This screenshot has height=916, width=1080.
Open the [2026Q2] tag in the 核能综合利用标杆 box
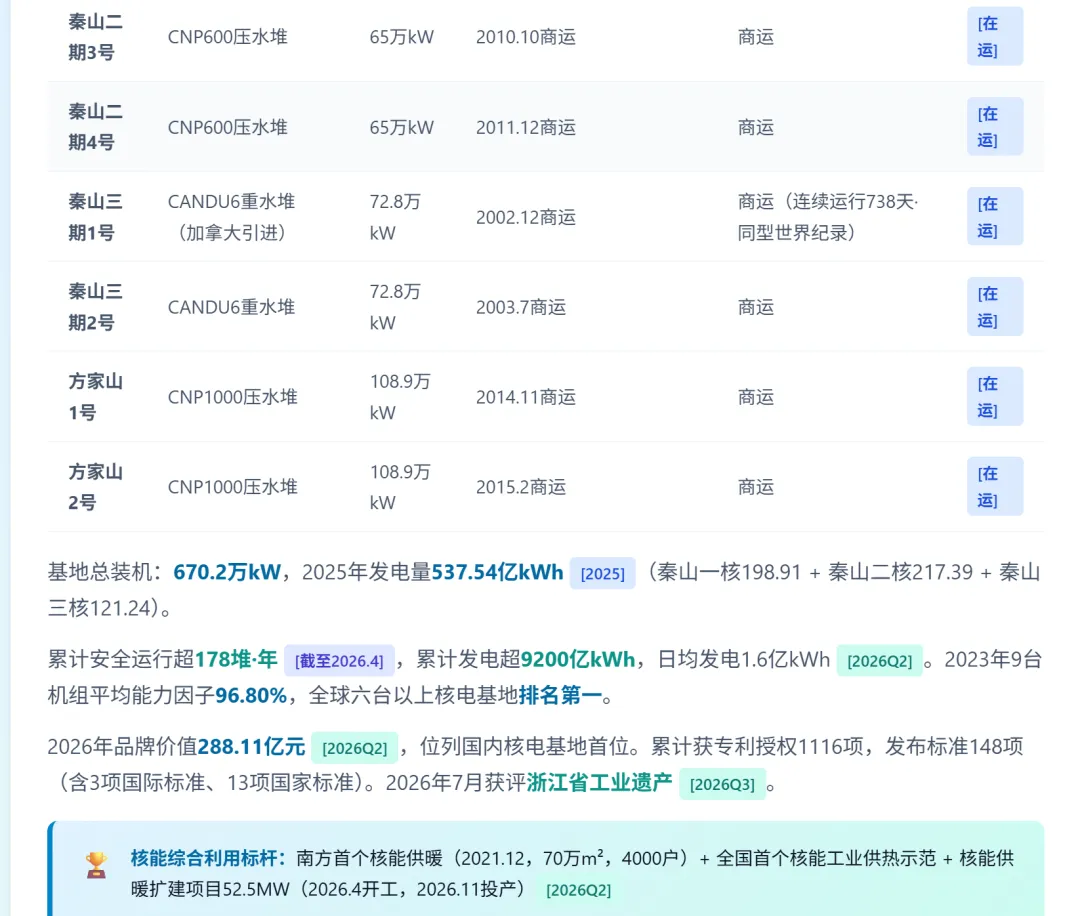[x=579, y=891]
